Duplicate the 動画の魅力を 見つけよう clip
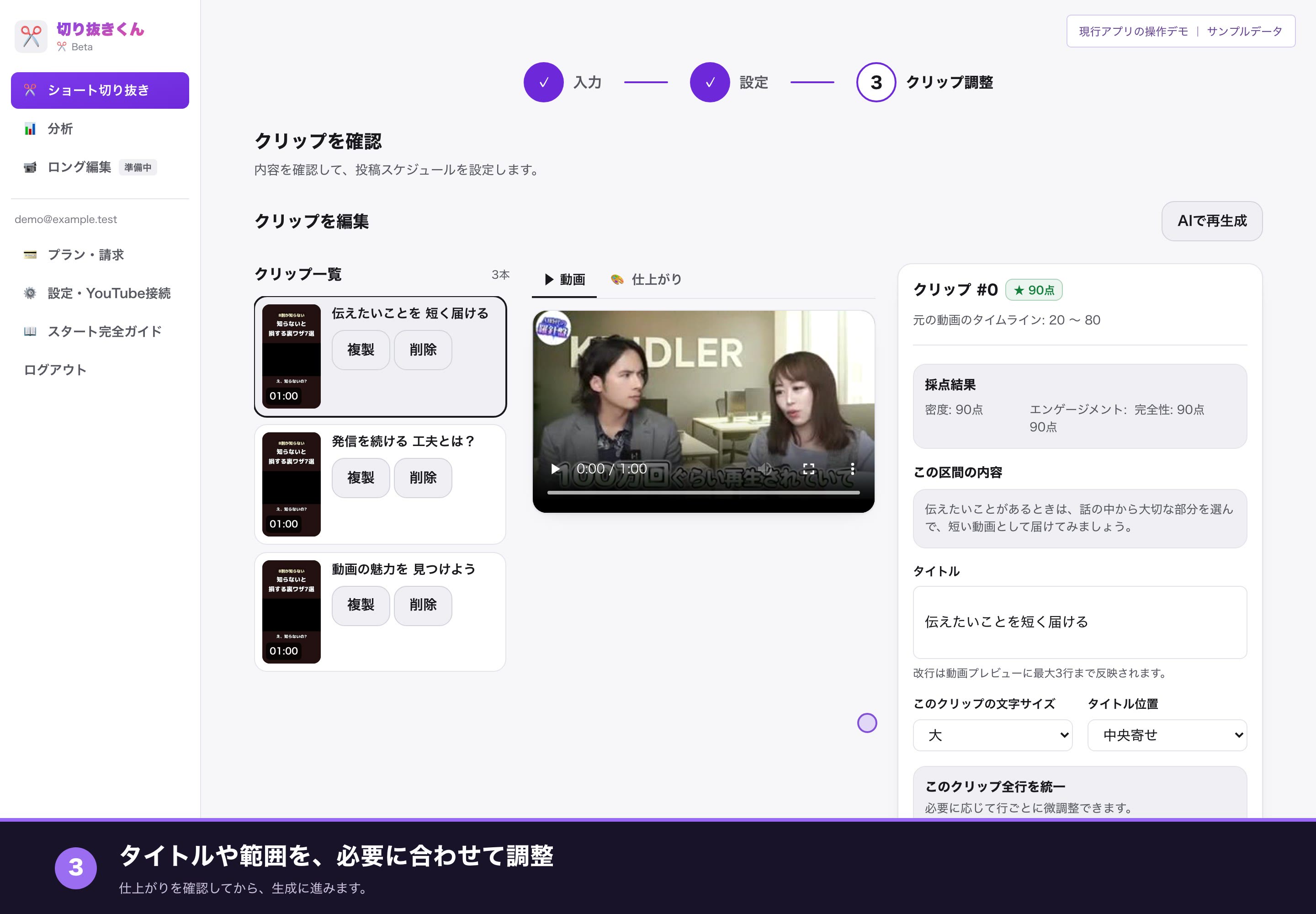 tap(361, 606)
